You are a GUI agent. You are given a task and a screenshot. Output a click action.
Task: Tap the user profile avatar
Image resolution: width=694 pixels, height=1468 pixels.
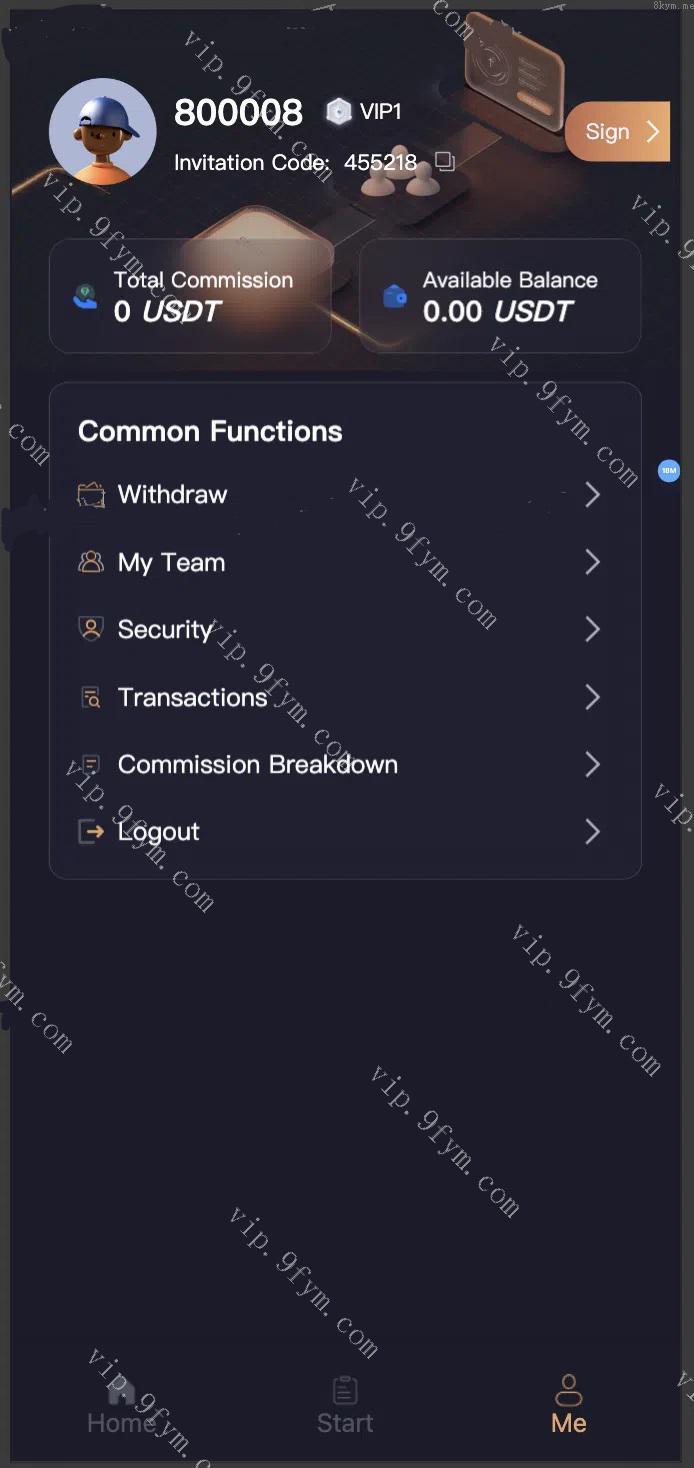[102, 131]
